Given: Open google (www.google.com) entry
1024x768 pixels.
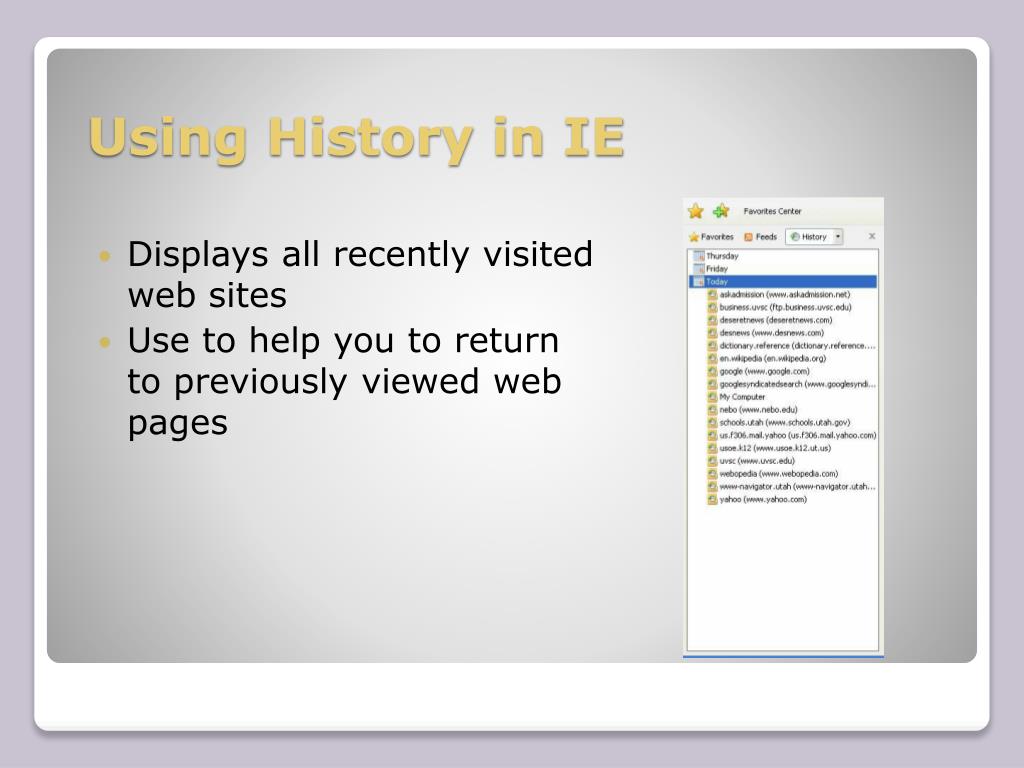Looking at the screenshot, I should (x=759, y=371).
